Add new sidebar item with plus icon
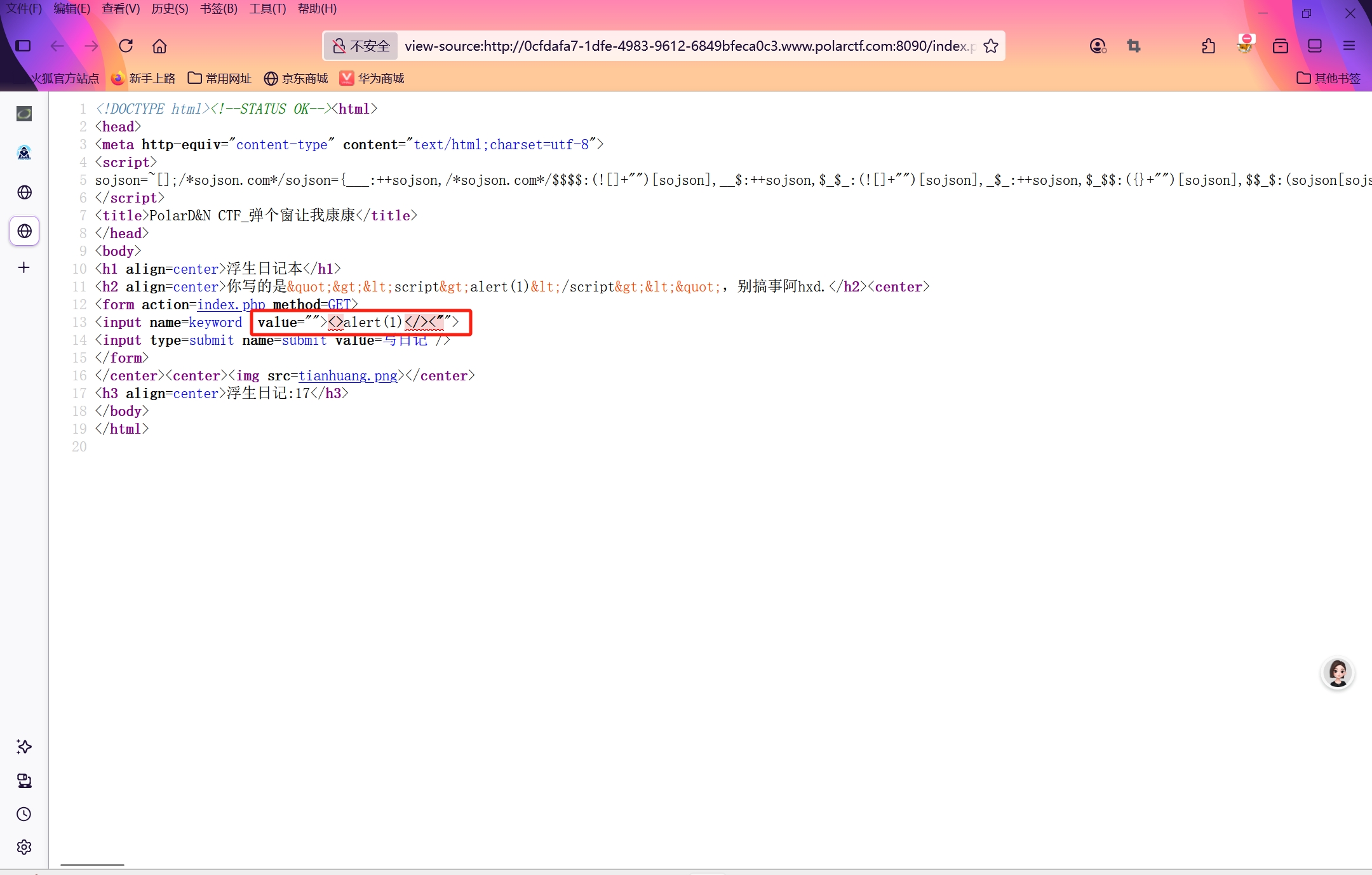 [24, 267]
